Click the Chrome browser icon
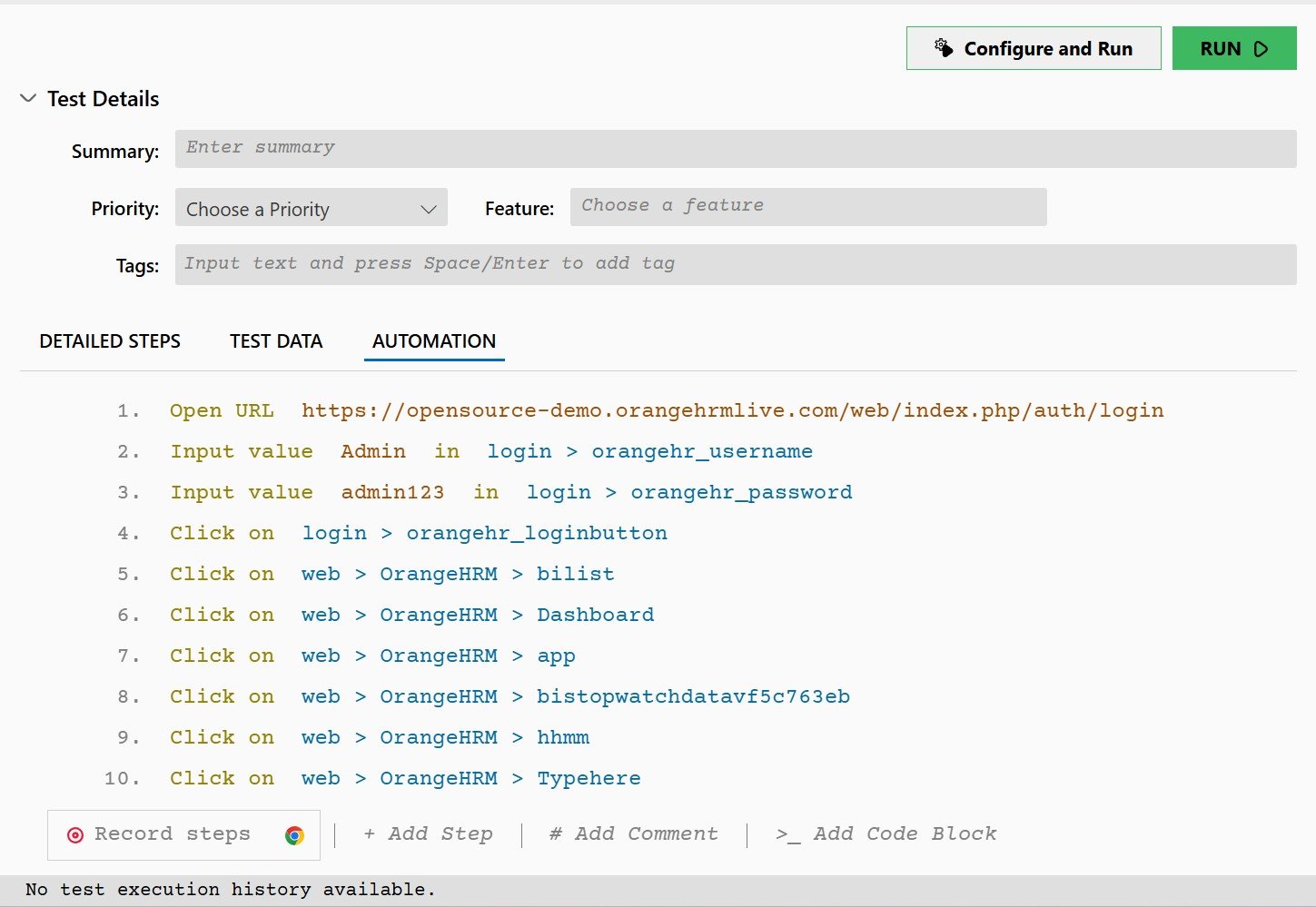 coord(294,835)
